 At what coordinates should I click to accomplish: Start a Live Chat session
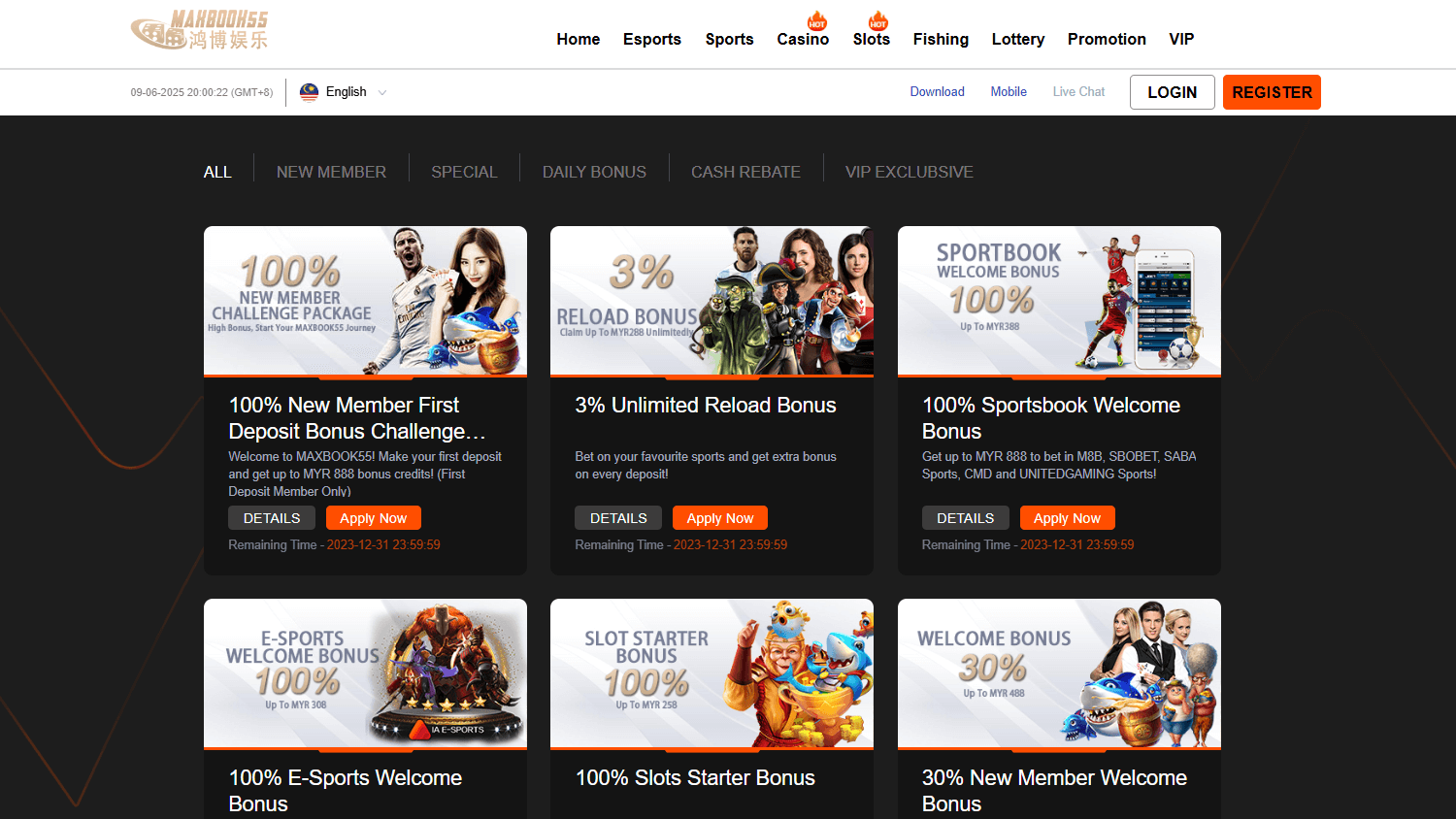pyautogui.click(x=1077, y=91)
